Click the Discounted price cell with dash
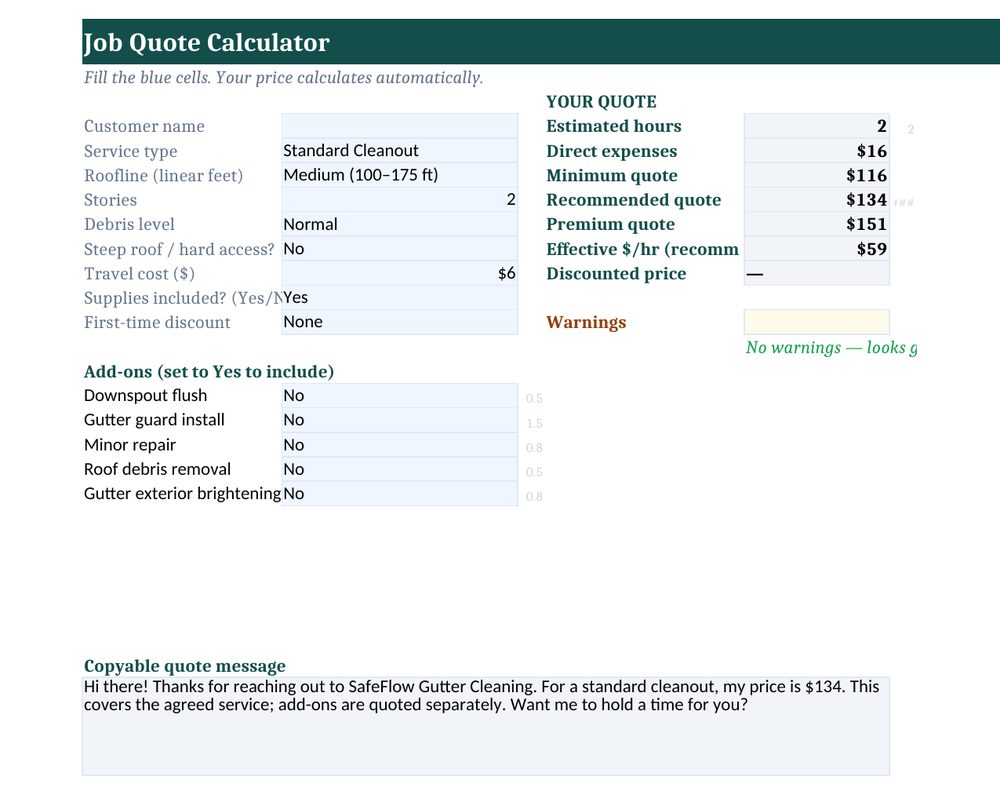Viewport: 1000px width, 795px height. [x=816, y=273]
